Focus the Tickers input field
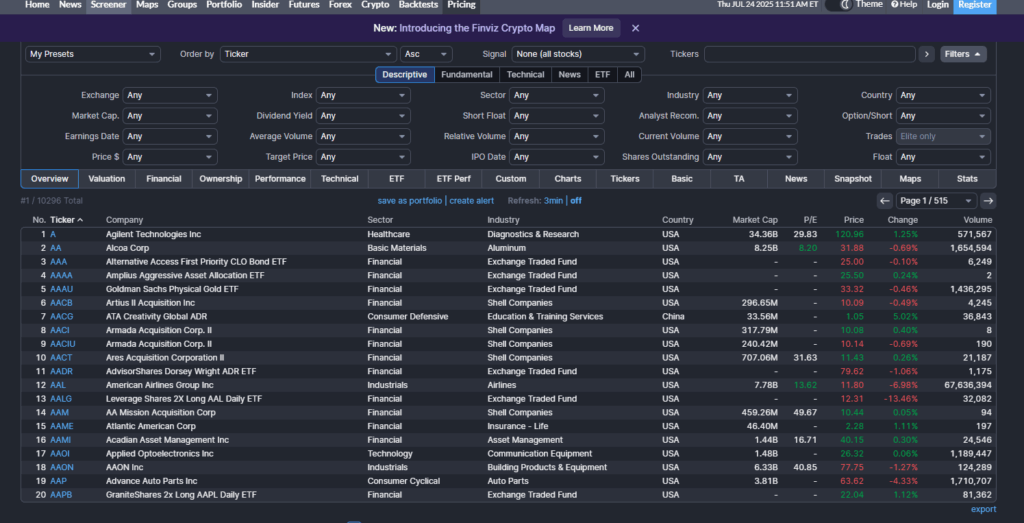This screenshot has height=523, width=1024. (x=809, y=54)
